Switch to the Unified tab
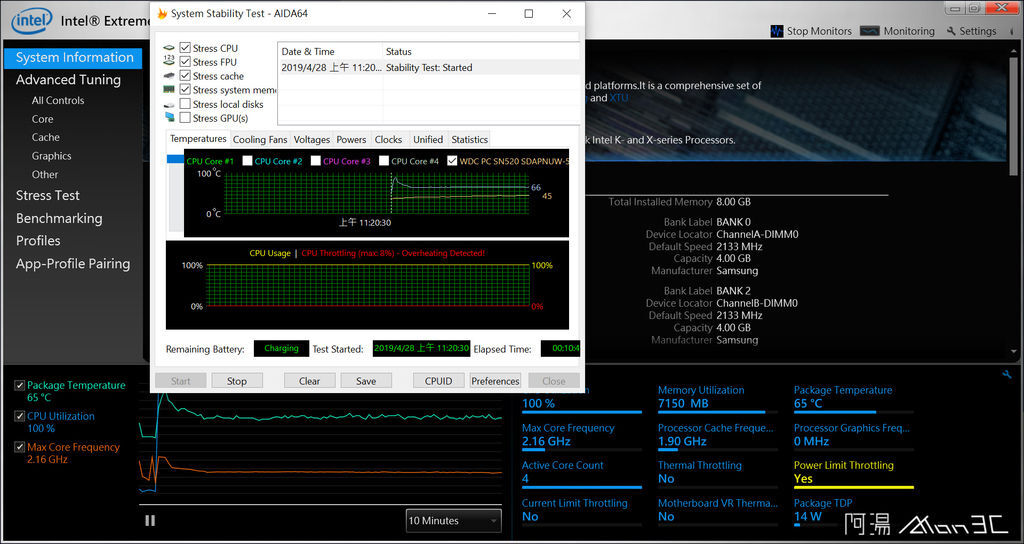 pos(428,139)
